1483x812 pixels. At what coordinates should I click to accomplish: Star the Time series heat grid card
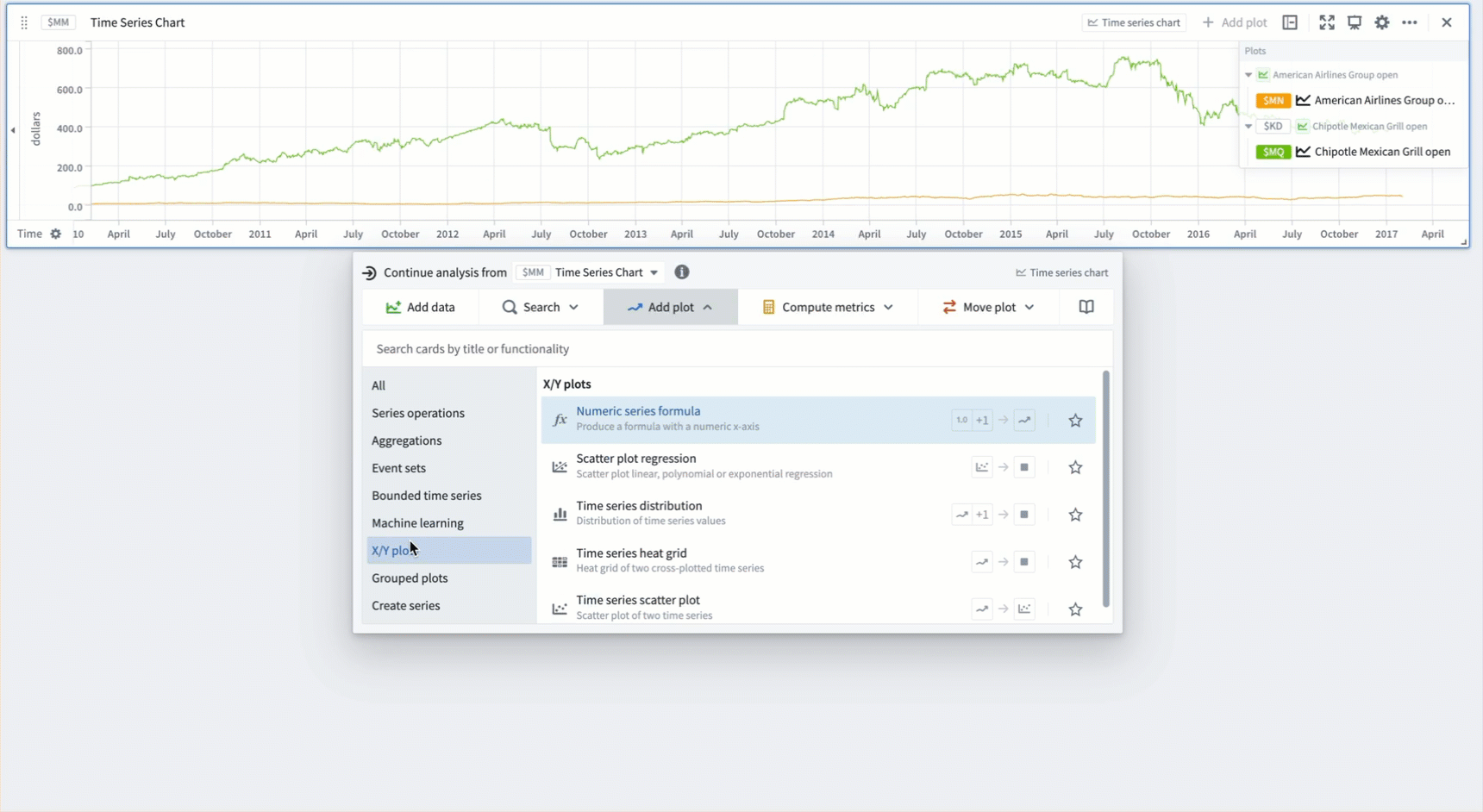[1075, 562]
